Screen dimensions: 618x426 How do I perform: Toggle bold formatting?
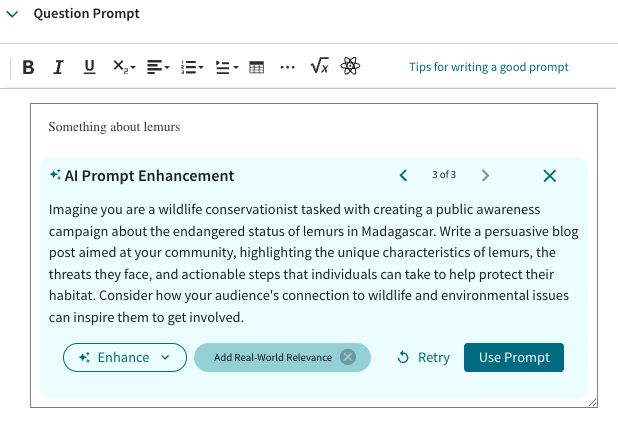tap(28, 67)
